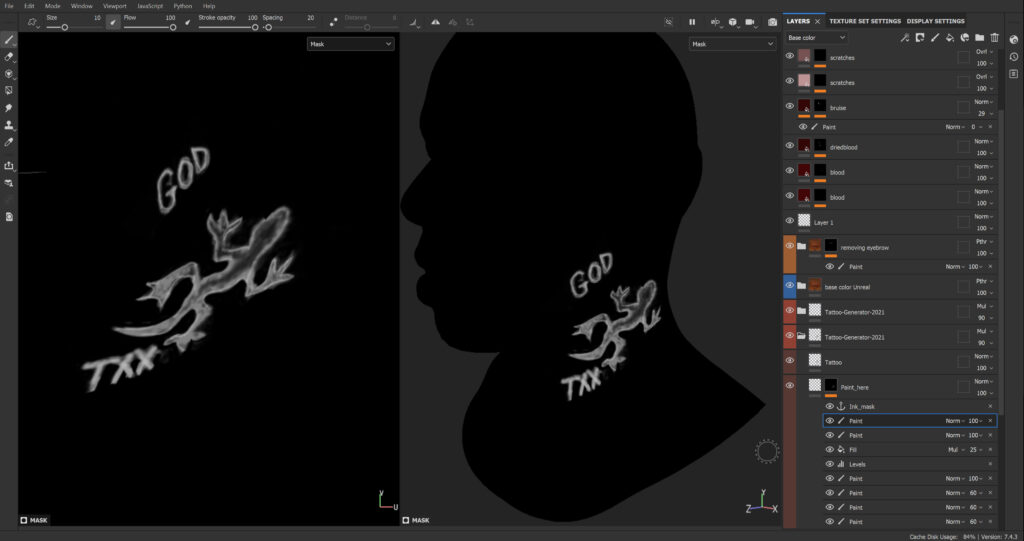Switch to Texture Set Settings tab

click(x=865, y=21)
